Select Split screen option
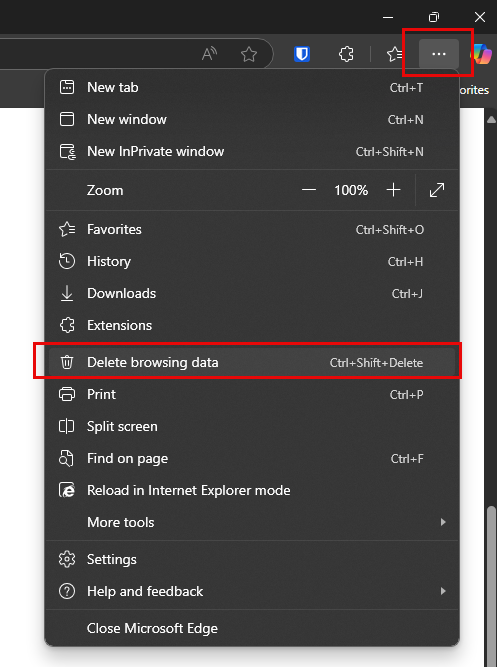The height and width of the screenshot is (667, 497). pos(252,426)
